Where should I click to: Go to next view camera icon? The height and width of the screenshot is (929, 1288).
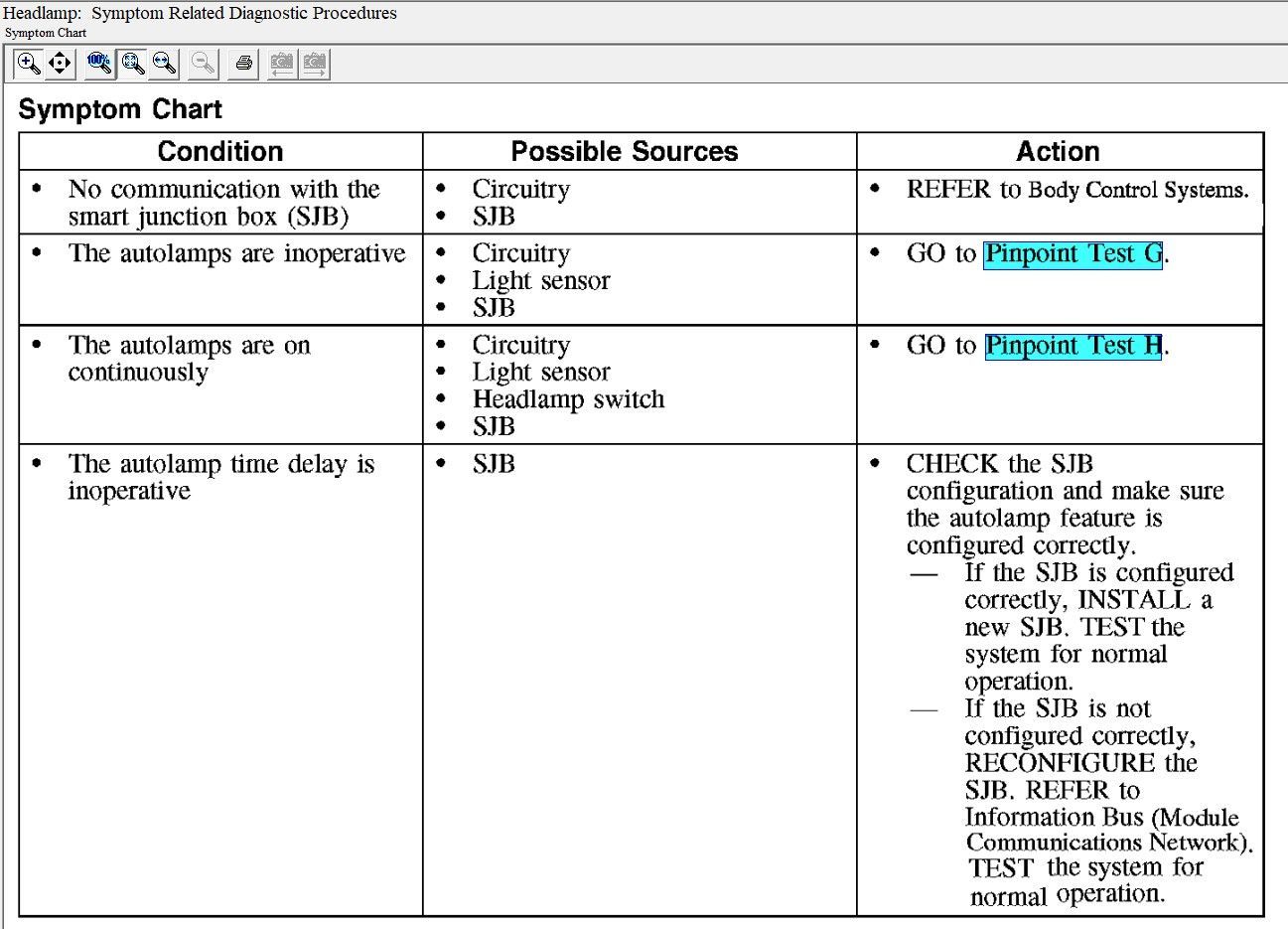(315, 64)
